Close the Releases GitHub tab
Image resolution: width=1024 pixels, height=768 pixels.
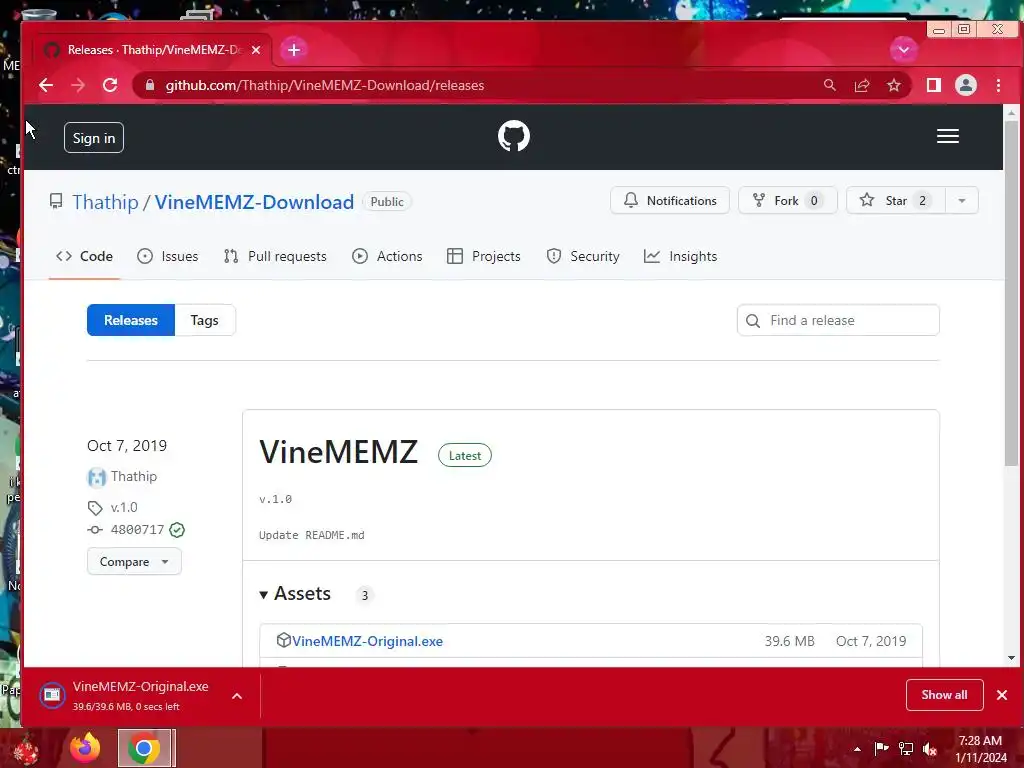[256, 50]
